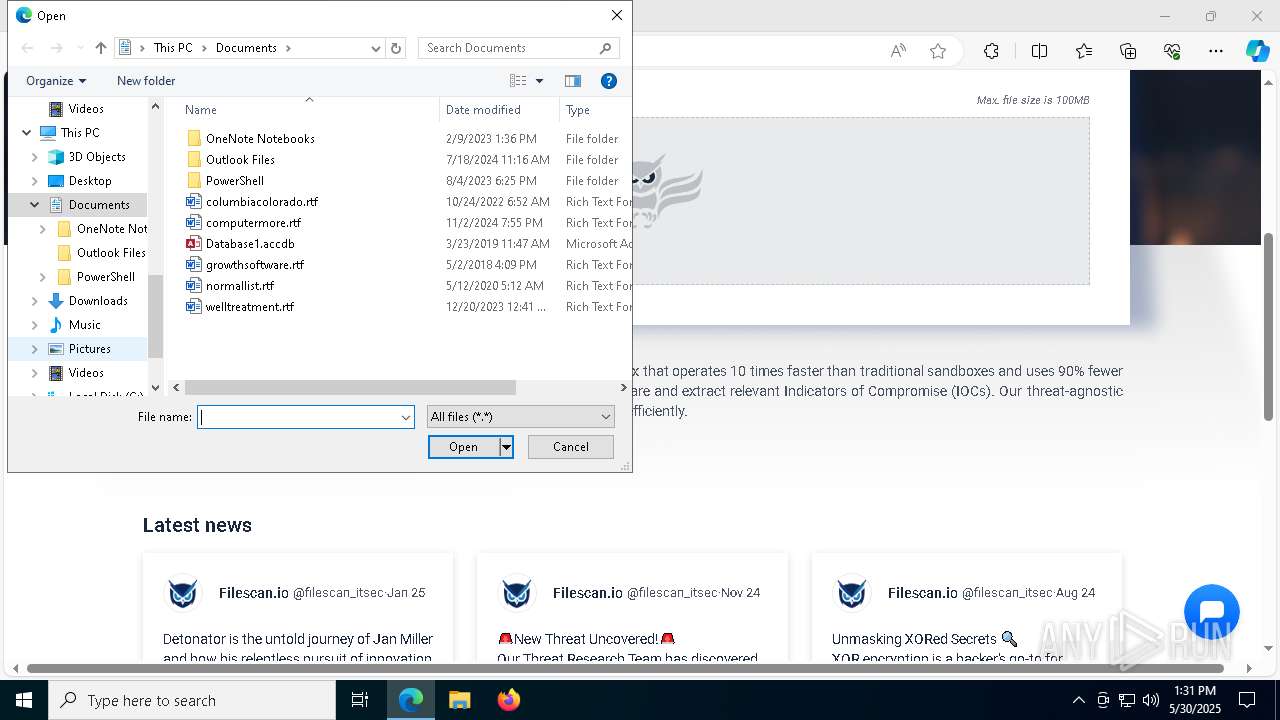Click the Windows taskbar search box
Image resolution: width=1280 pixels, height=720 pixels.
pyautogui.click(x=192, y=700)
